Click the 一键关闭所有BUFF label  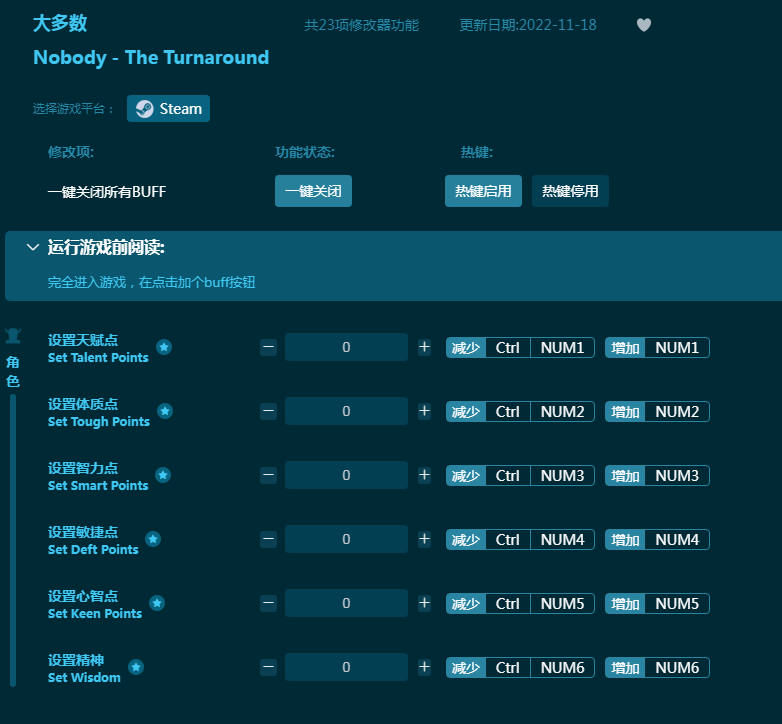point(107,191)
